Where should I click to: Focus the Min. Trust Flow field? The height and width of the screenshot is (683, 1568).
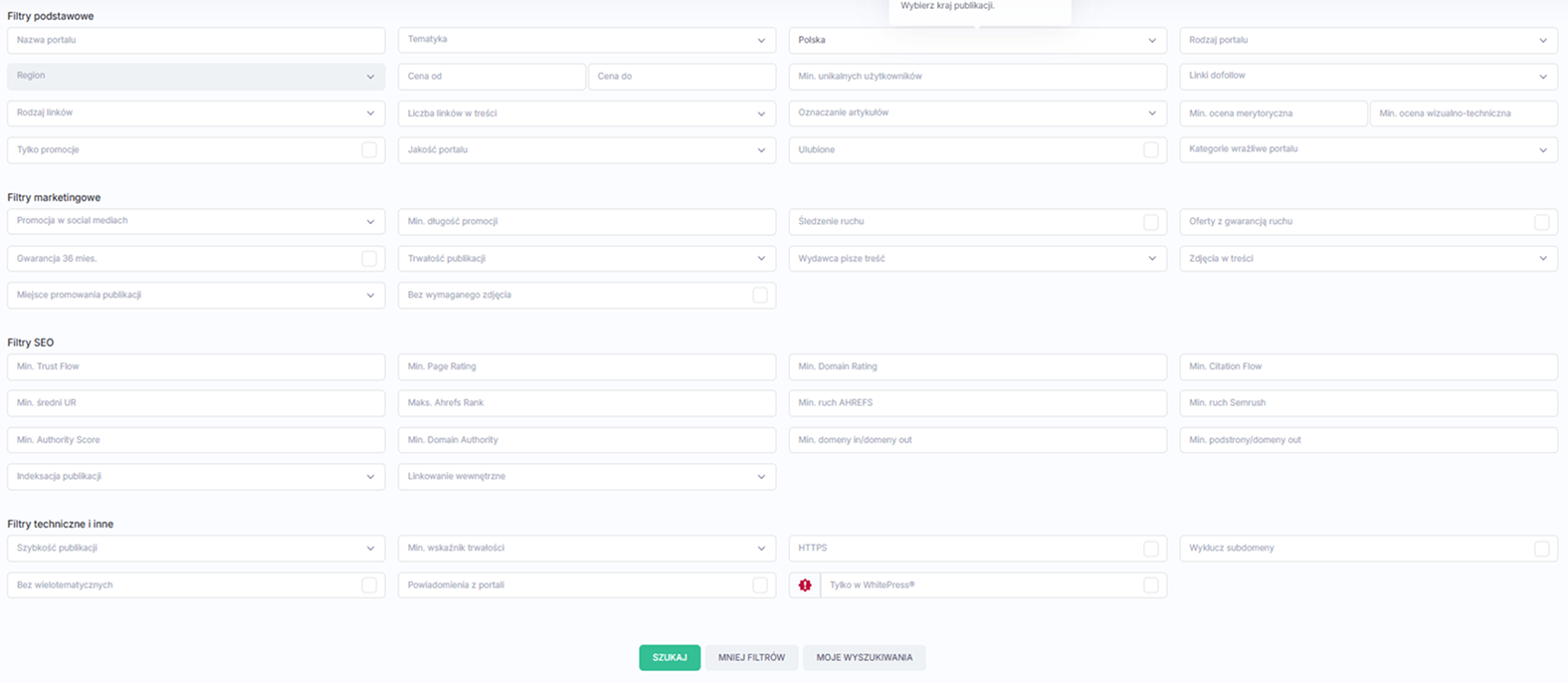point(196,366)
